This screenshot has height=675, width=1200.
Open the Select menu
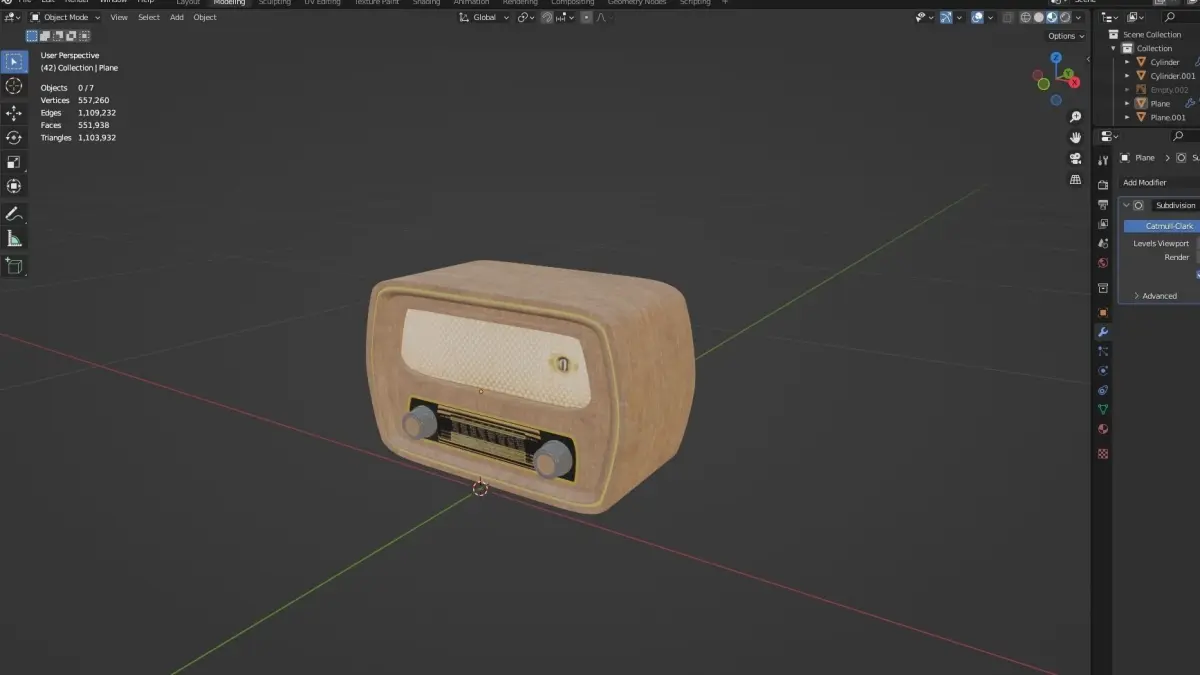[x=149, y=17]
